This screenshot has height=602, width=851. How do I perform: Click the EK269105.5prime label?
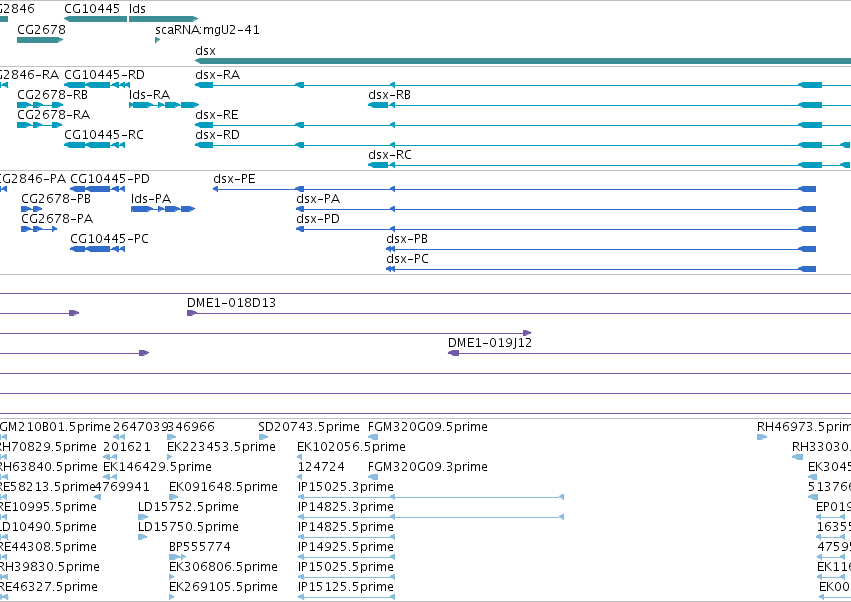coord(223,587)
